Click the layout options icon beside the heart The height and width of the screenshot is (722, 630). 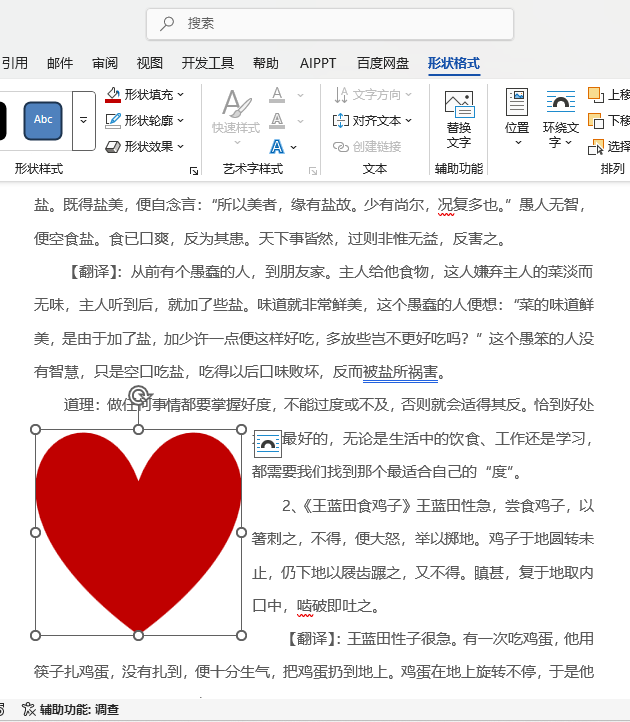pos(268,444)
